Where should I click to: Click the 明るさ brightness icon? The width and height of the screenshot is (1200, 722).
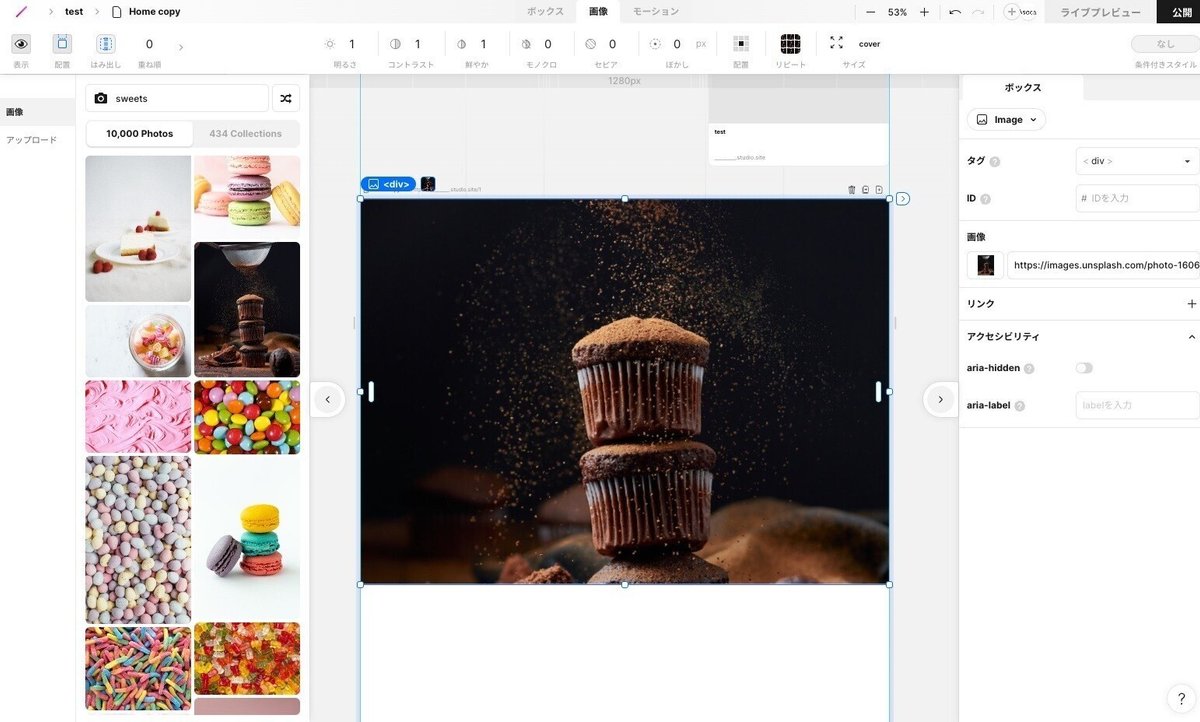[x=330, y=44]
